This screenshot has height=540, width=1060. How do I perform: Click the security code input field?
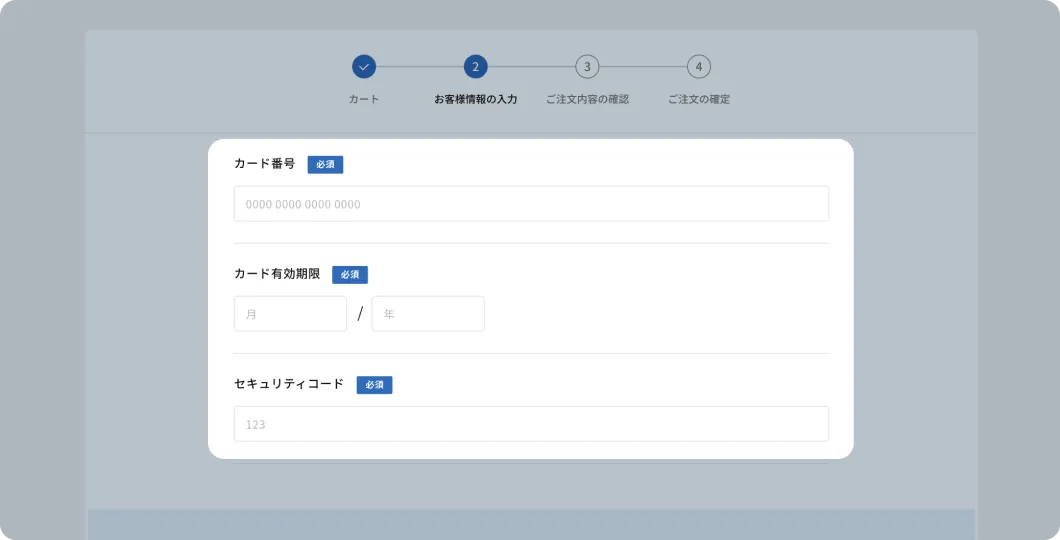(531, 424)
